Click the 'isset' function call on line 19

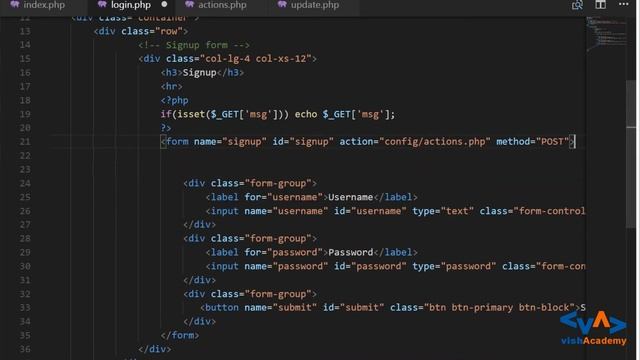(x=191, y=114)
